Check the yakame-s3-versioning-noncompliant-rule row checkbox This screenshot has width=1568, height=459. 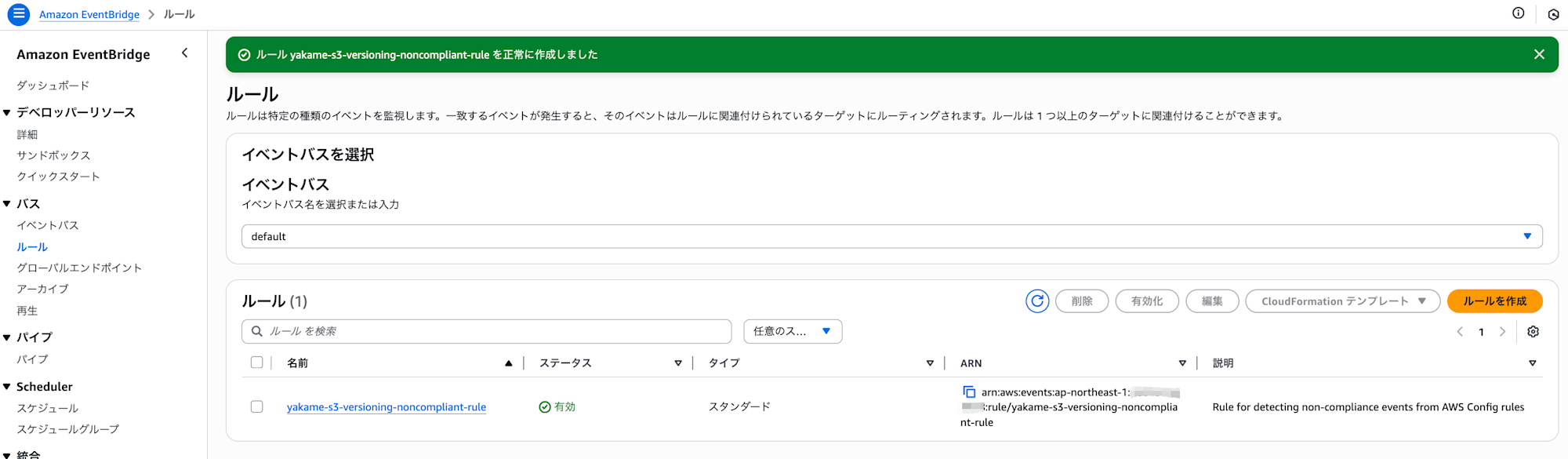click(x=256, y=406)
